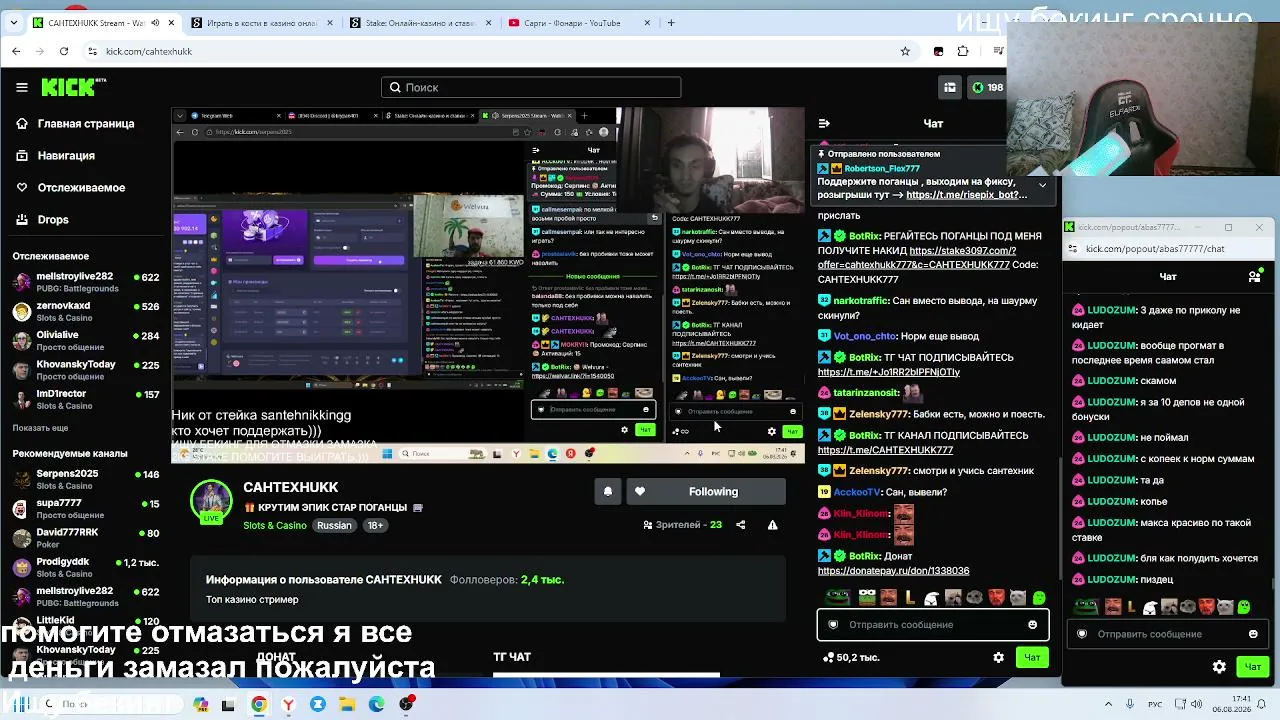
Task: Go to Главная страница in sidebar
Action: (86, 123)
